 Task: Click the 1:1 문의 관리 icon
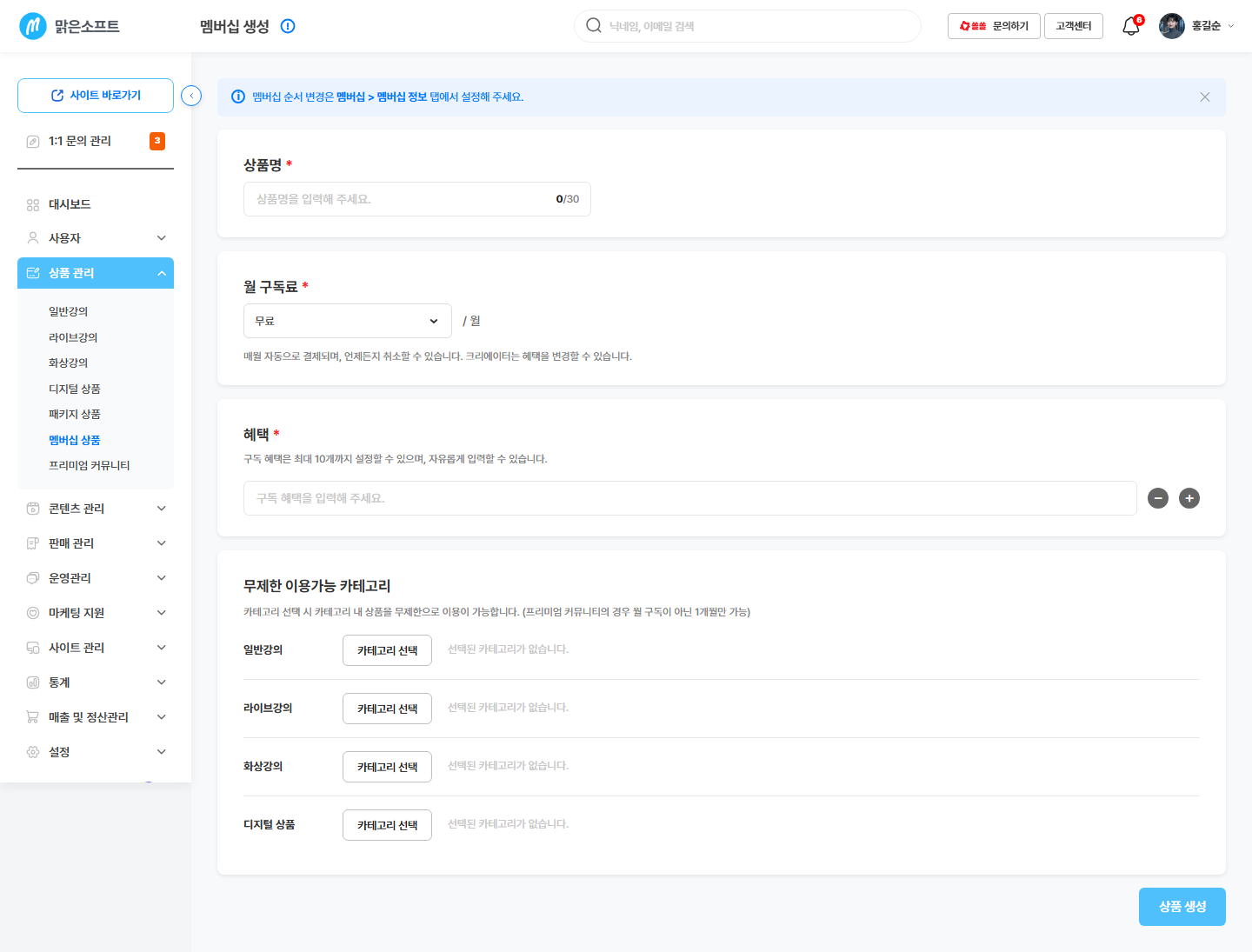click(x=33, y=141)
